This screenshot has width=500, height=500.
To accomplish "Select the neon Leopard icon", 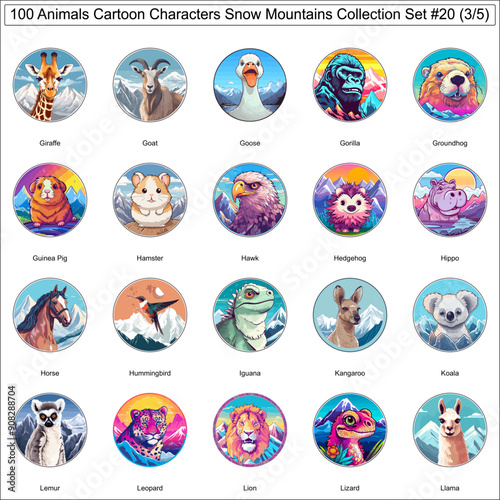I will [x=150, y=430].
